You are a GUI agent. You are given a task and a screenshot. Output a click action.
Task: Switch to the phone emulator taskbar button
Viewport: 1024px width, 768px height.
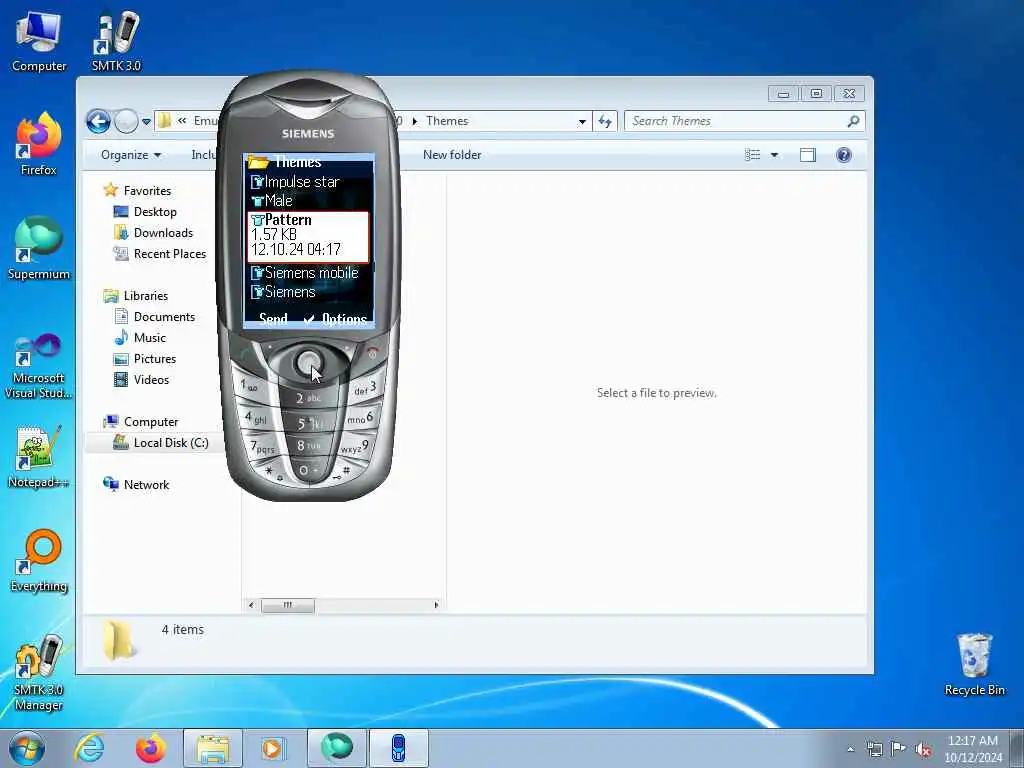398,748
